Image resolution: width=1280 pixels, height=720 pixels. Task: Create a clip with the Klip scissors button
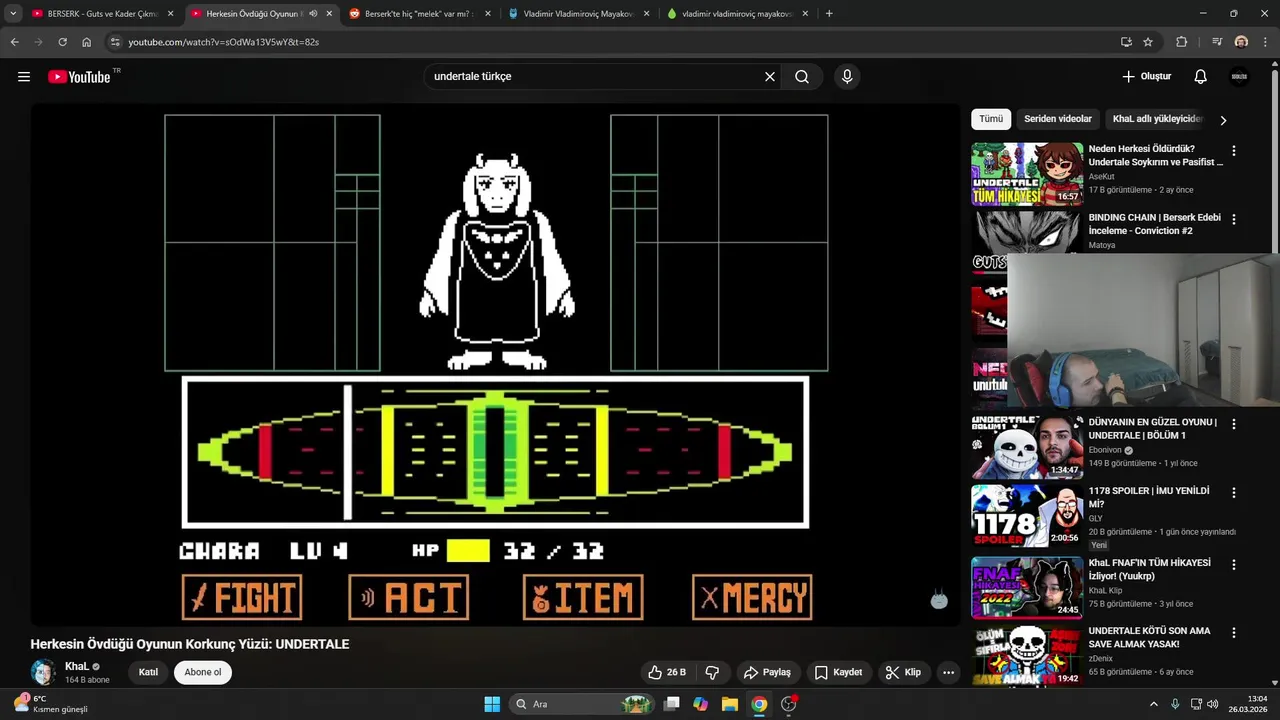click(903, 672)
